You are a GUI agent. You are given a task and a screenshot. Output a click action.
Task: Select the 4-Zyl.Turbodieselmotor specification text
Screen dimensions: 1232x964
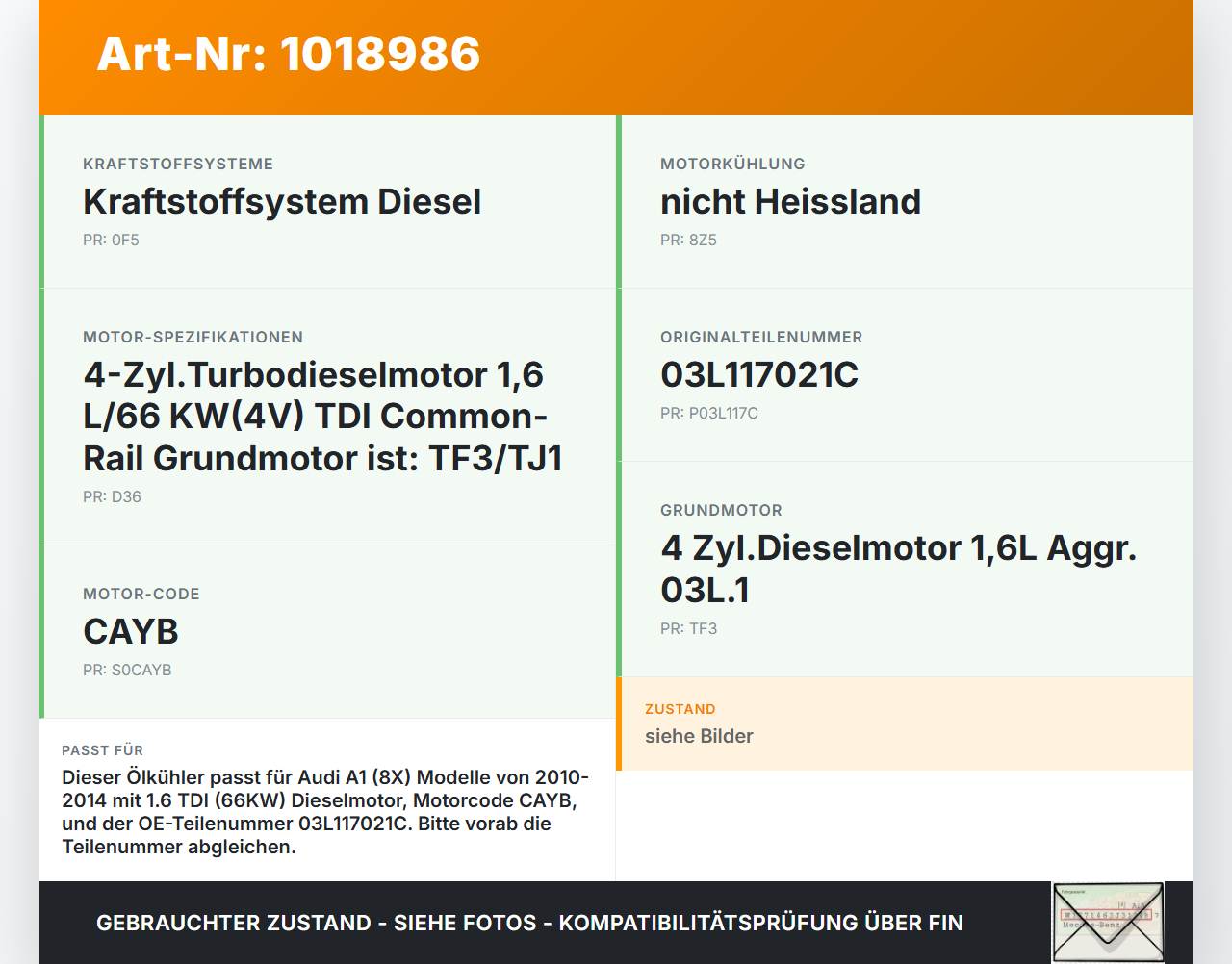[x=322, y=416]
